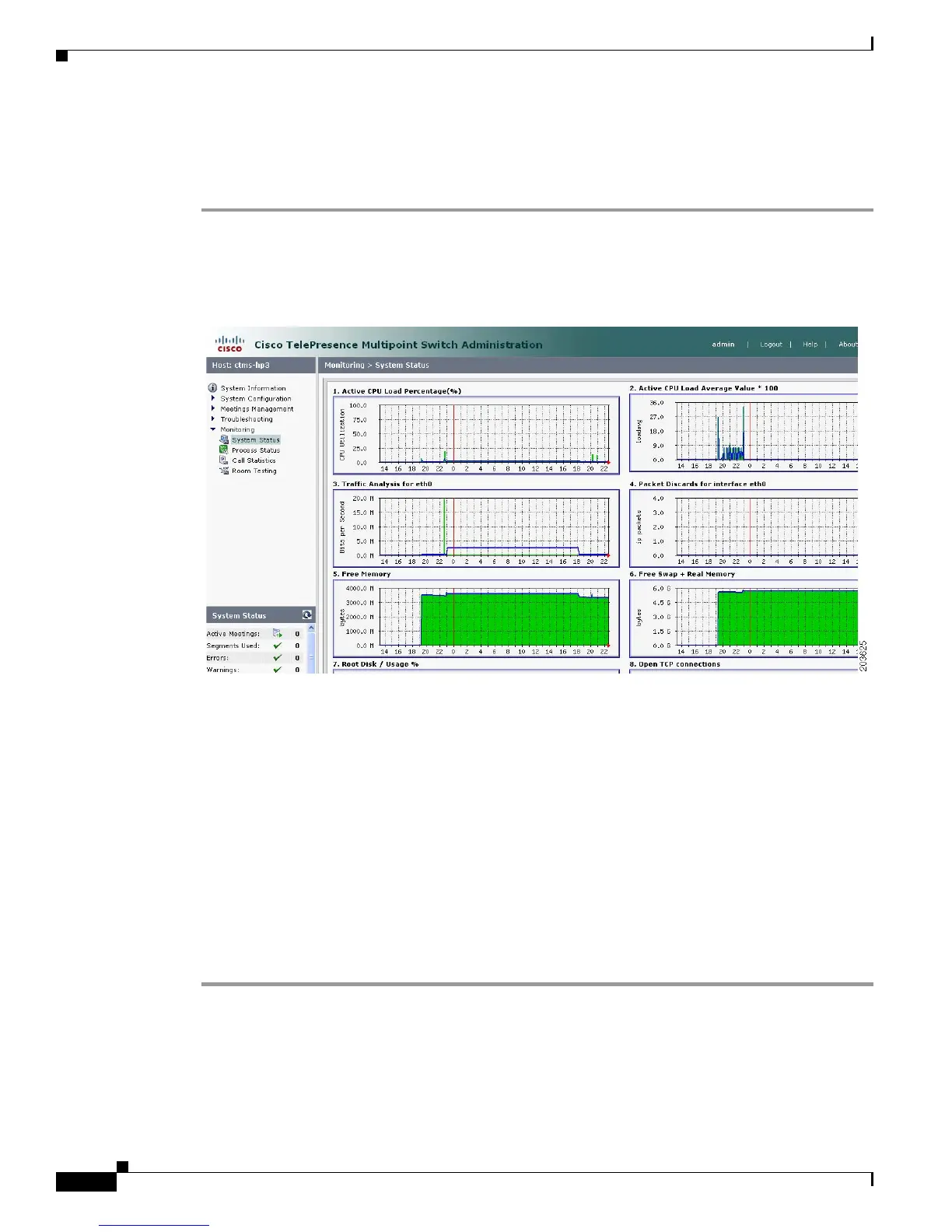Viewport: 952px width, 1232px height.
Task: Click the Packet Discards for eth0 graph
Action: point(744,528)
